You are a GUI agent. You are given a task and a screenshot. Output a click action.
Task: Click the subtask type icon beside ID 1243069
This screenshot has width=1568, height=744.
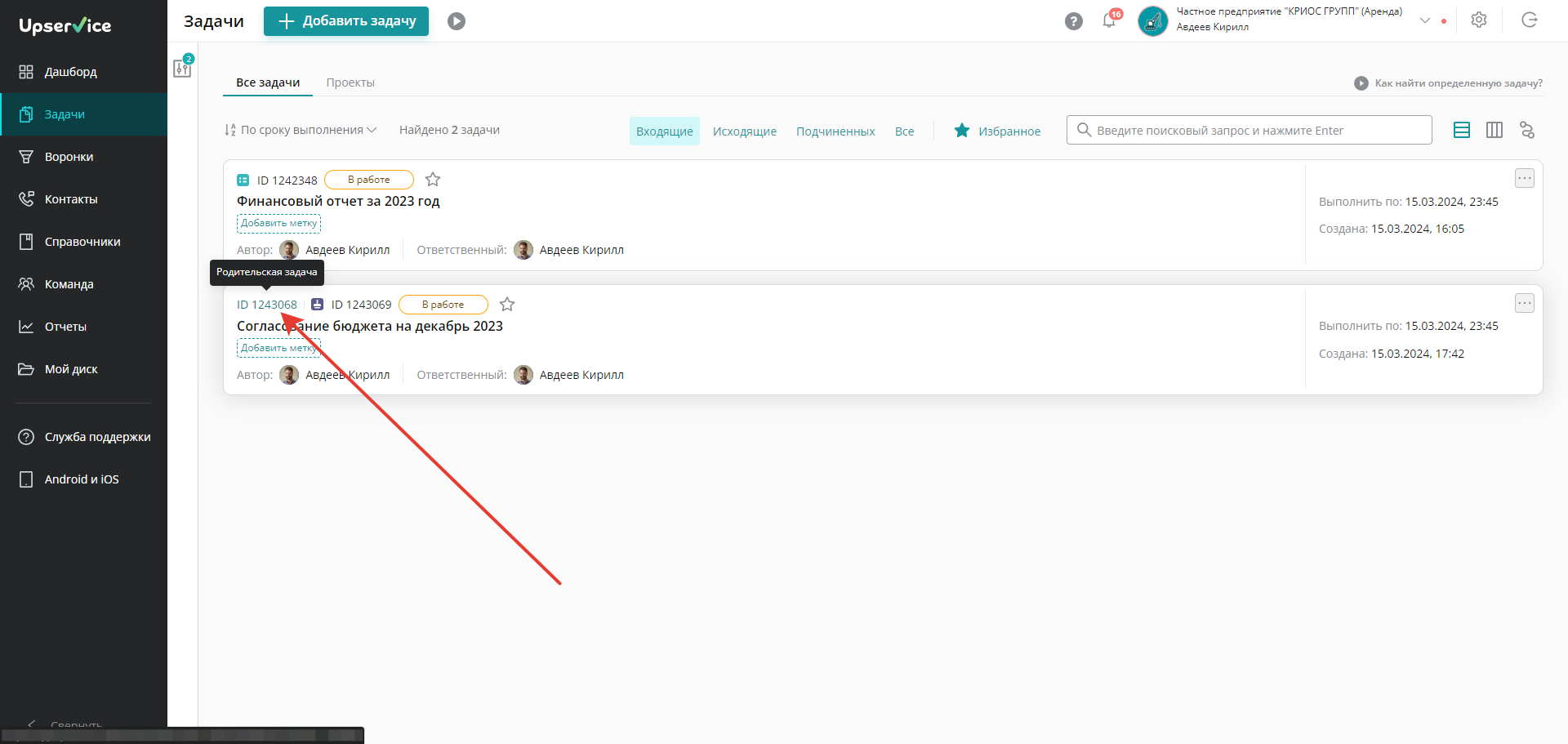pos(317,305)
